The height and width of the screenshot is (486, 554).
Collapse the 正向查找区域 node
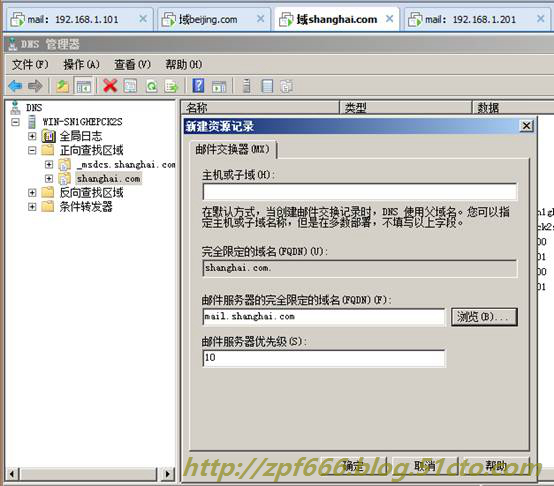[x=32, y=150]
